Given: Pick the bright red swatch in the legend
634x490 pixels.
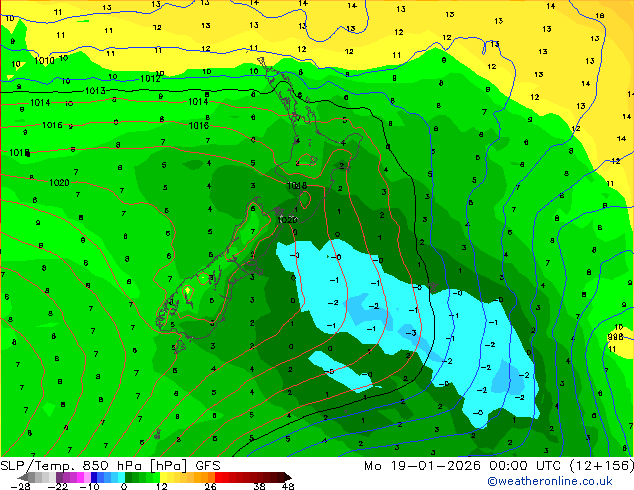Looking at the screenshot, I should (218, 477).
